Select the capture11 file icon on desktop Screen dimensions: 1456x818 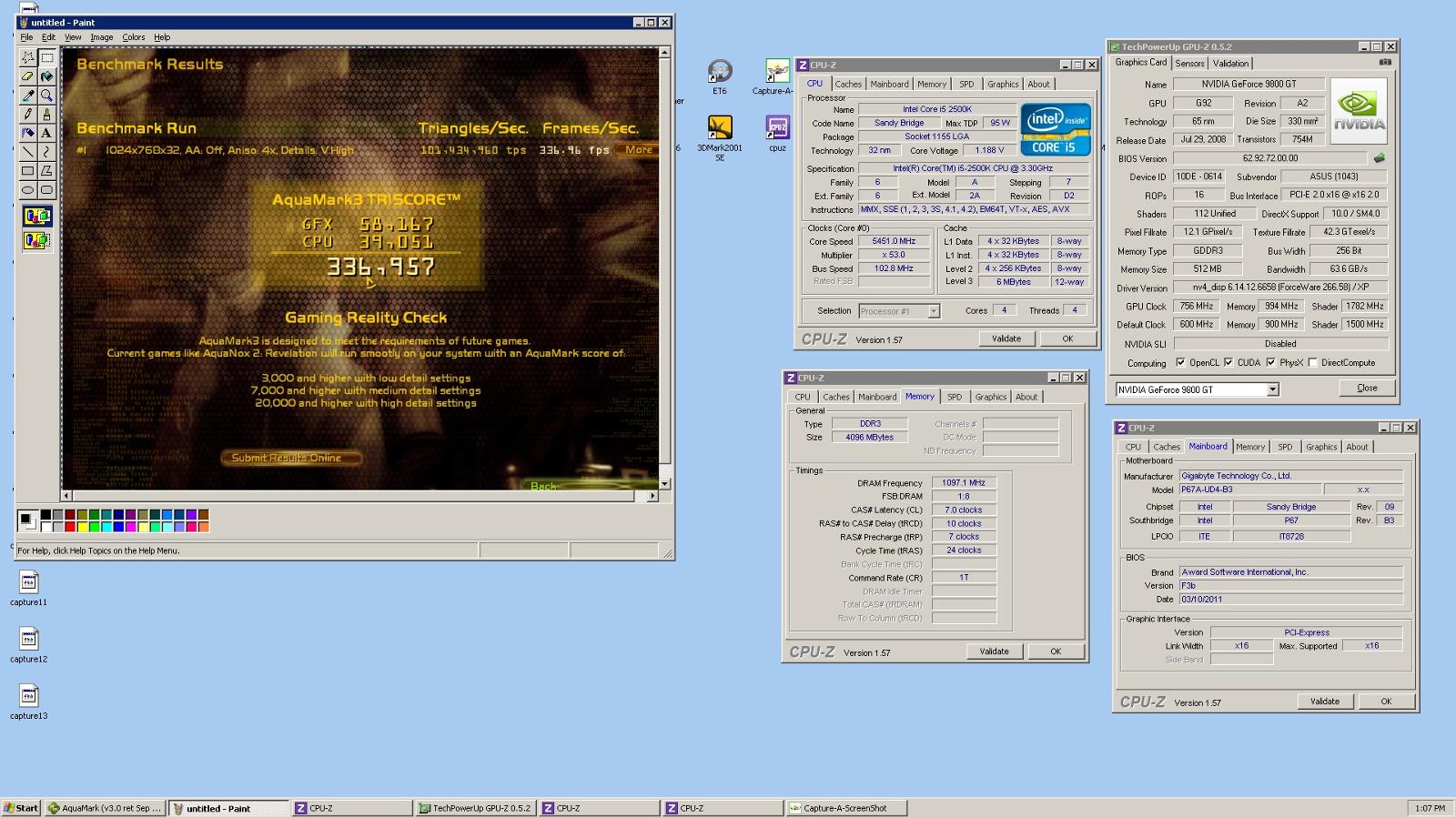tap(29, 588)
